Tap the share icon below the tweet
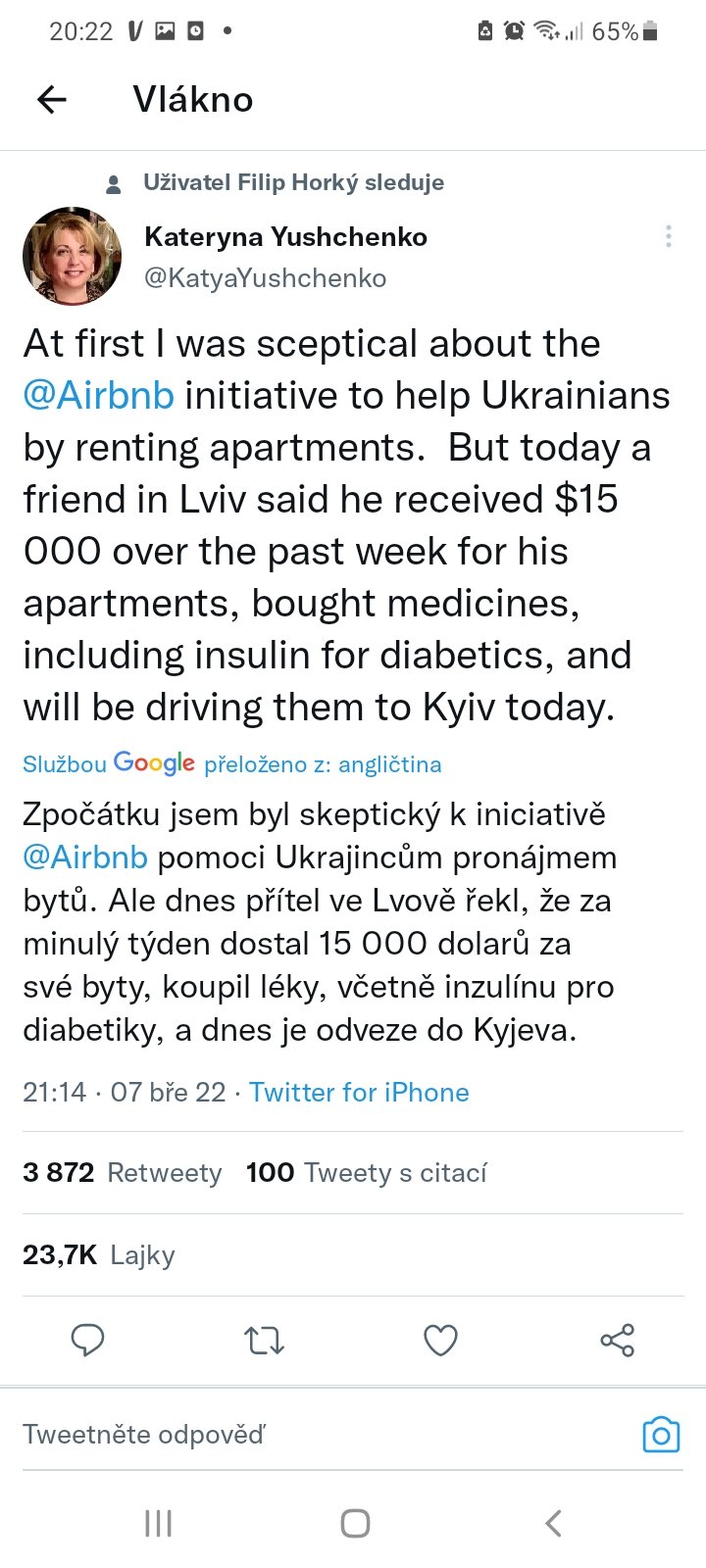The image size is (706, 1568). pyautogui.click(x=617, y=1340)
